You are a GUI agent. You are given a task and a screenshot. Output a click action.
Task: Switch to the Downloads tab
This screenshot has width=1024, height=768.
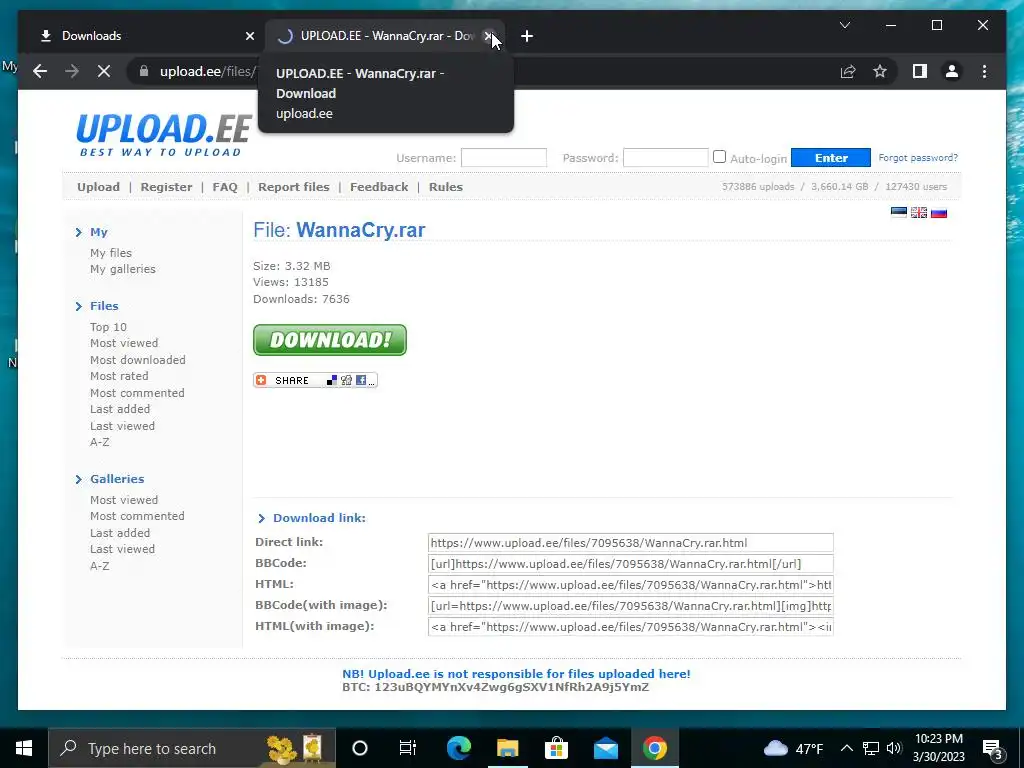click(140, 36)
